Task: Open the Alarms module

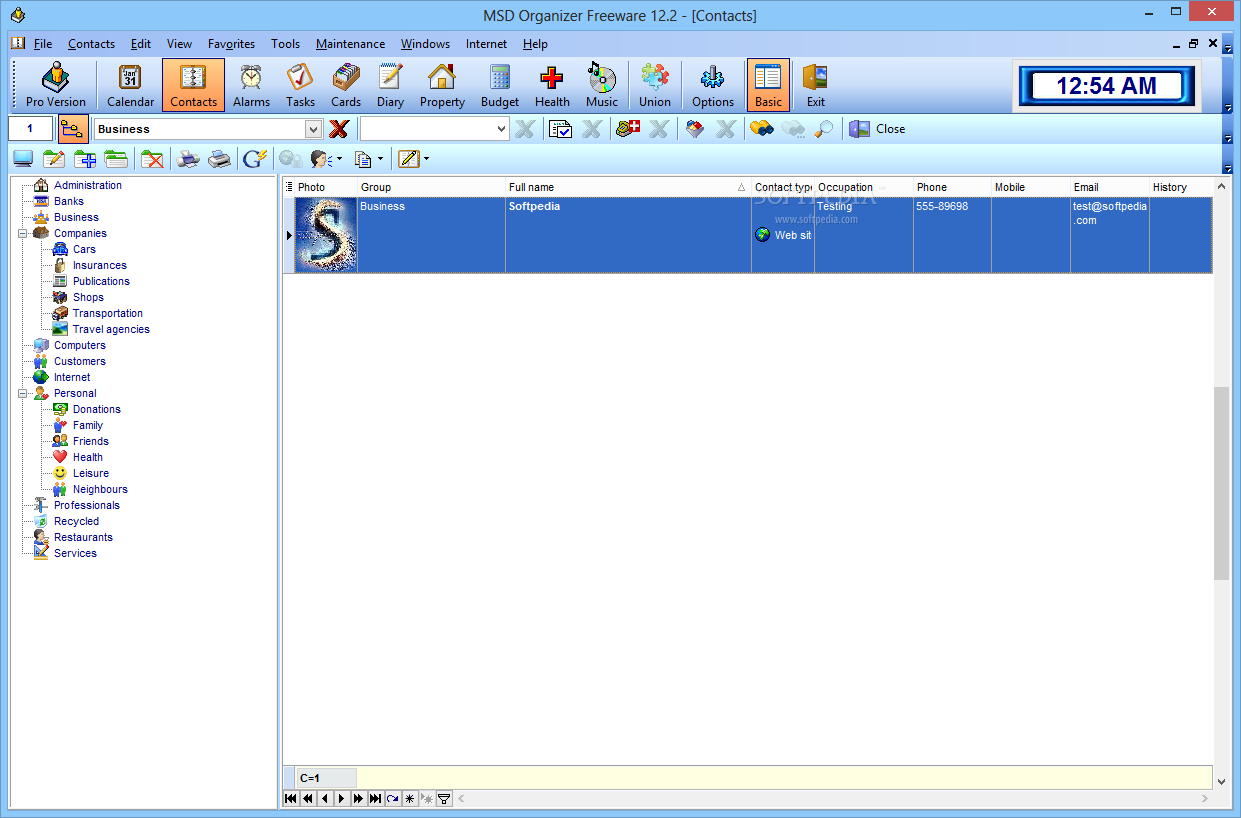Action: pyautogui.click(x=251, y=85)
